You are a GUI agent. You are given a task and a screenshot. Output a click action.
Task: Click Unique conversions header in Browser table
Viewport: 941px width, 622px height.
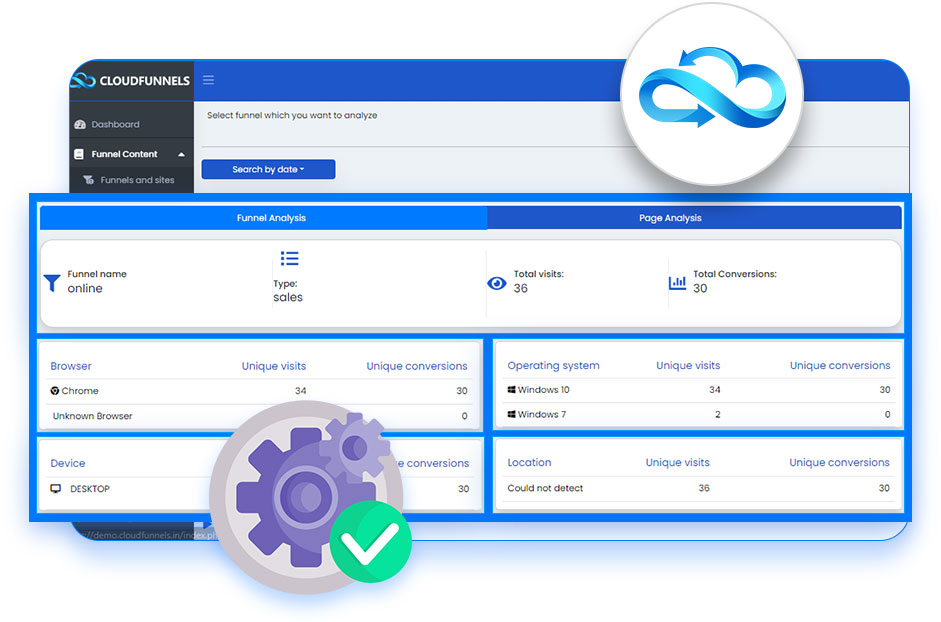pos(417,366)
